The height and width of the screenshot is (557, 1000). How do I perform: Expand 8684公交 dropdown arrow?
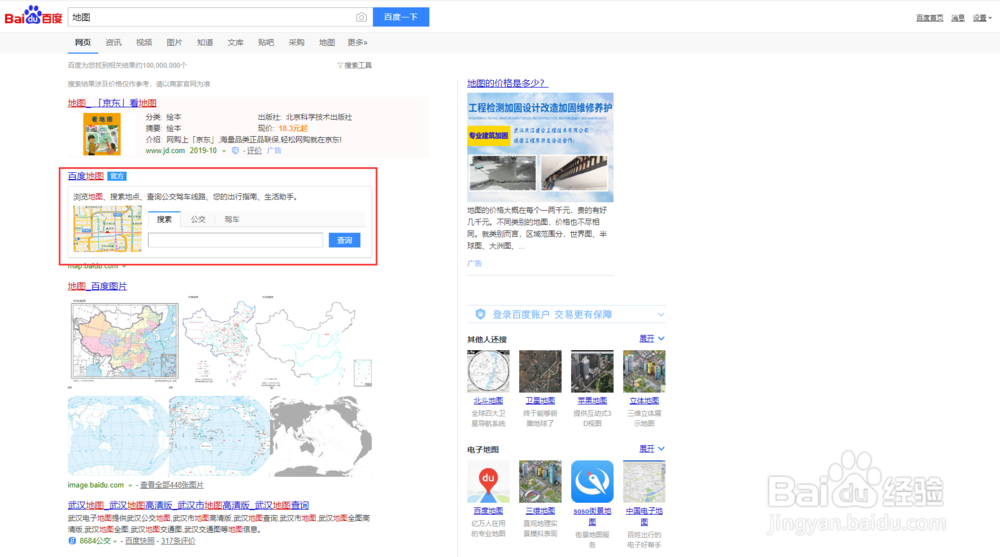115,541
